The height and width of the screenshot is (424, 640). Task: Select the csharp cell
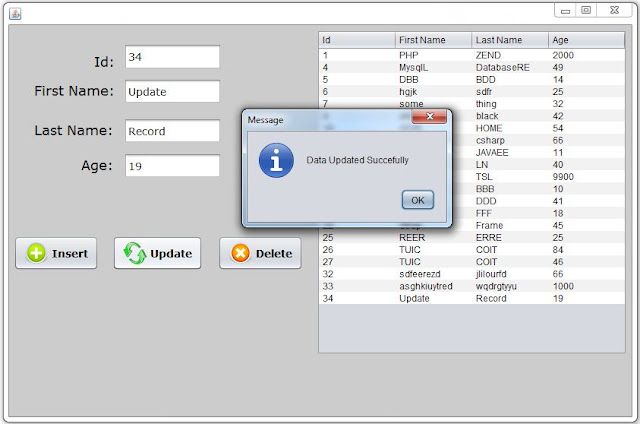pos(510,140)
